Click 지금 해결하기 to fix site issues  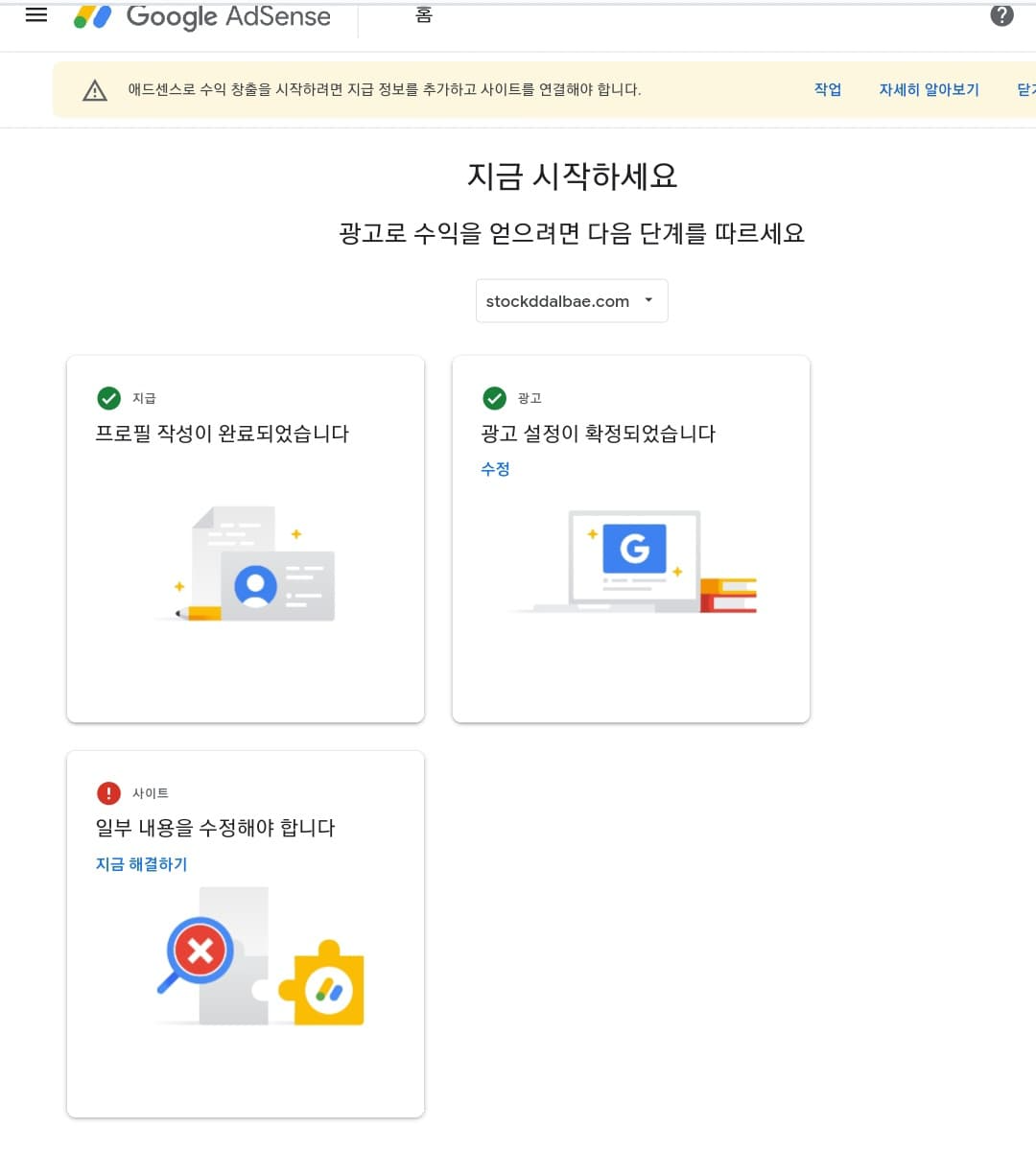[x=142, y=863]
